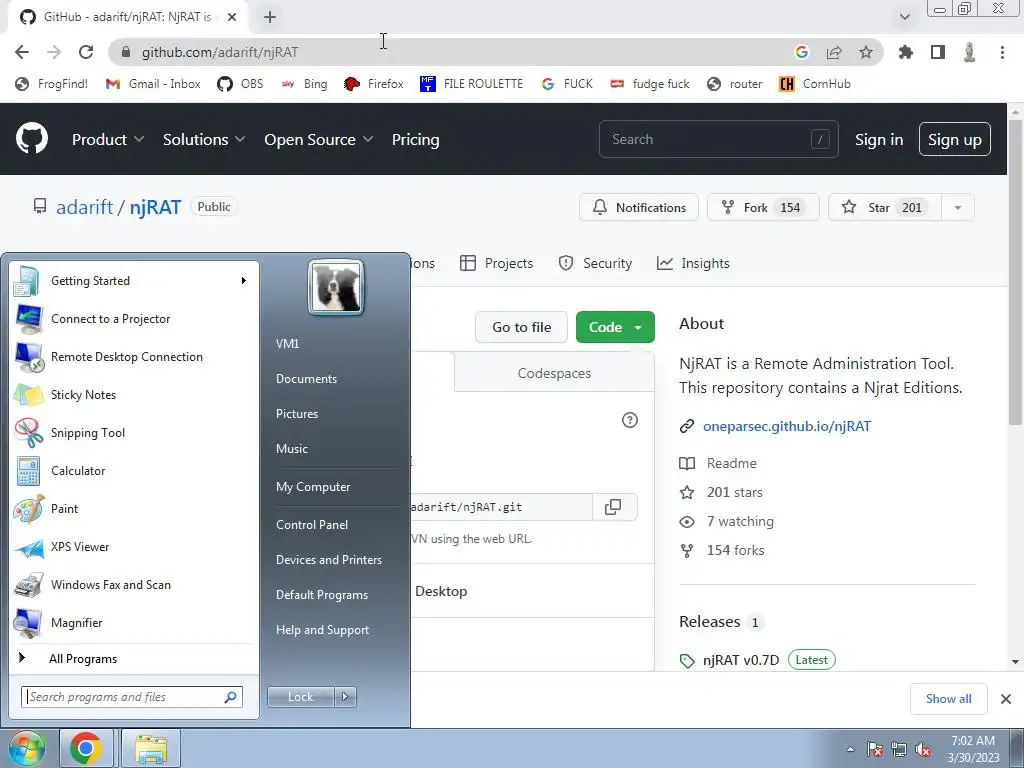Open Chrome side panel icon

coord(938,52)
